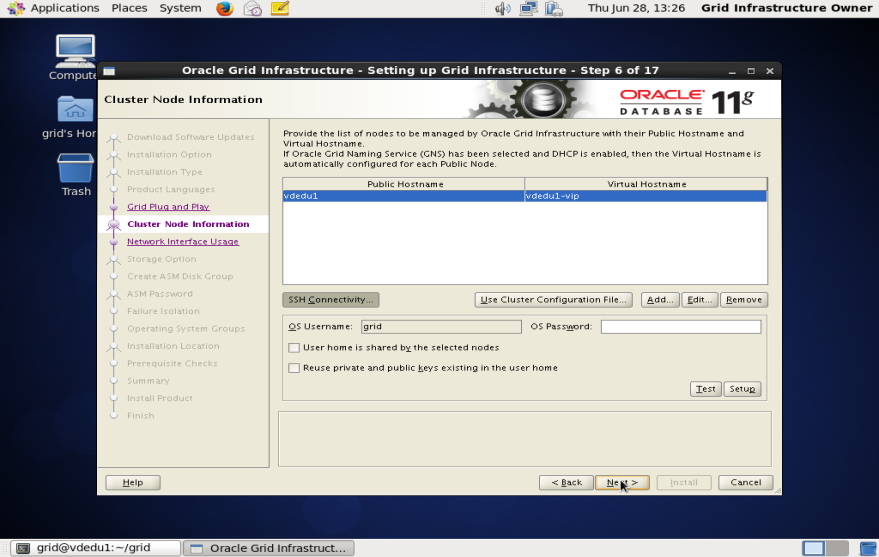Click the Edit node button
The width and height of the screenshot is (879, 557).
(700, 300)
